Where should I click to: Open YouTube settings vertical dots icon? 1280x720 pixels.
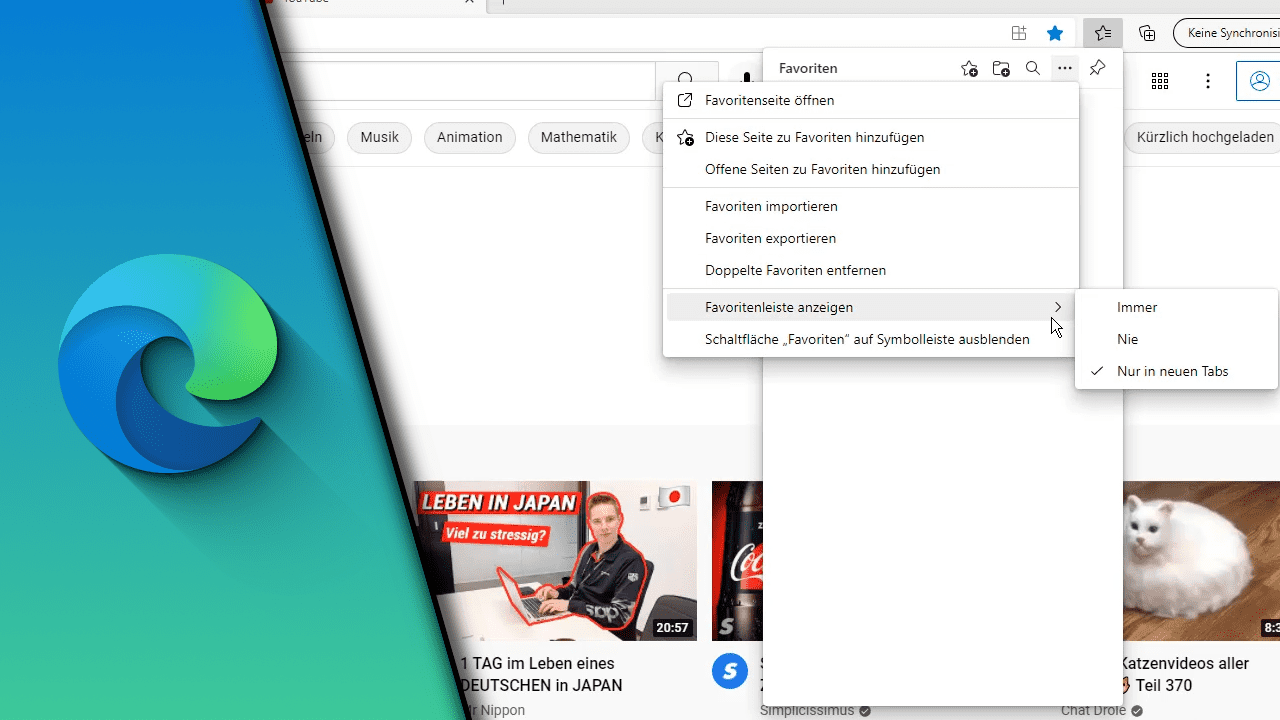pyautogui.click(x=1208, y=81)
